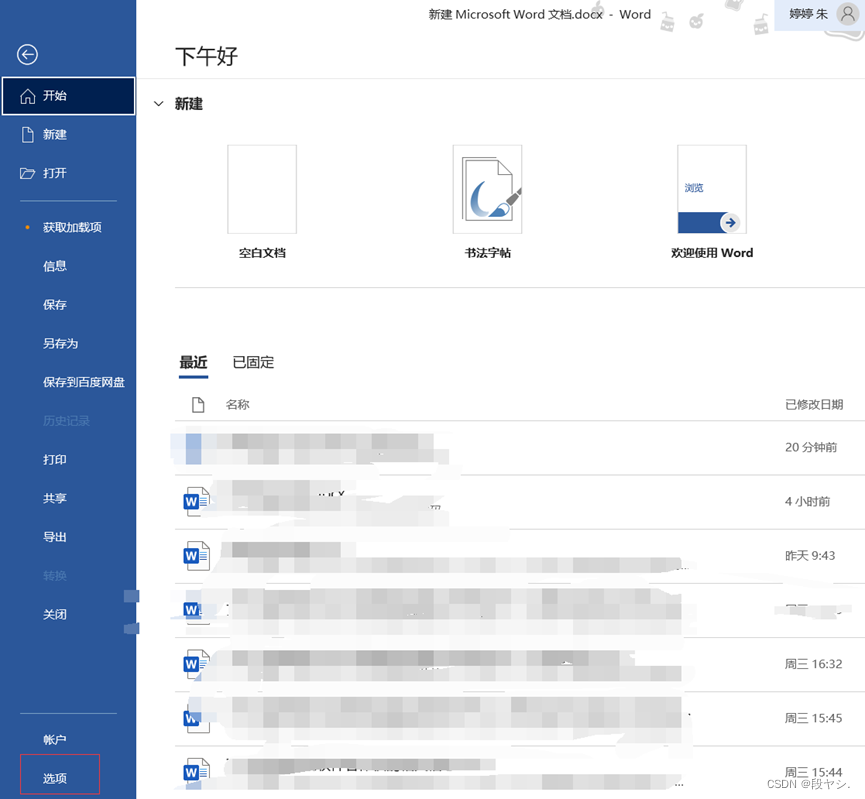Open the 打开 page in sidebar
Viewport: 865px width, 799px height.
tap(68, 173)
